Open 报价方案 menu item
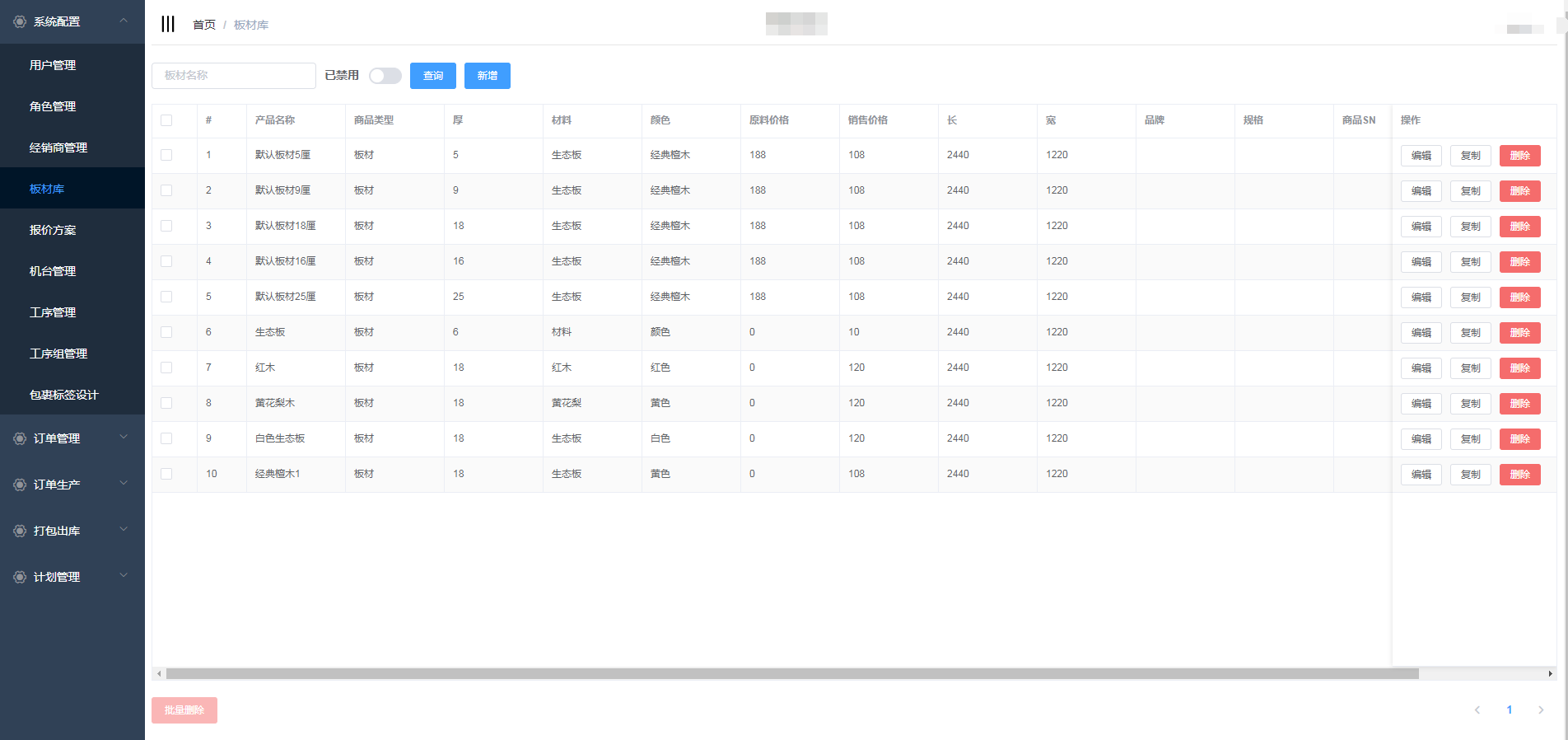1568x740 pixels. tap(53, 230)
